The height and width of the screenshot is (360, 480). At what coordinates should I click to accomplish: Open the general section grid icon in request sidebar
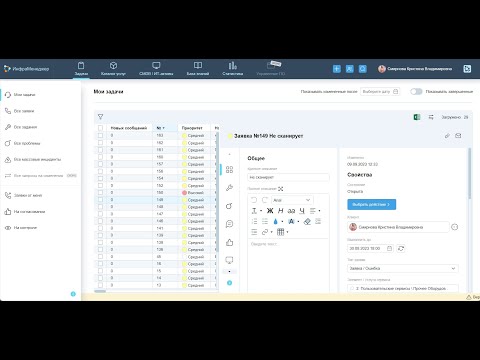[x=229, y=170]
